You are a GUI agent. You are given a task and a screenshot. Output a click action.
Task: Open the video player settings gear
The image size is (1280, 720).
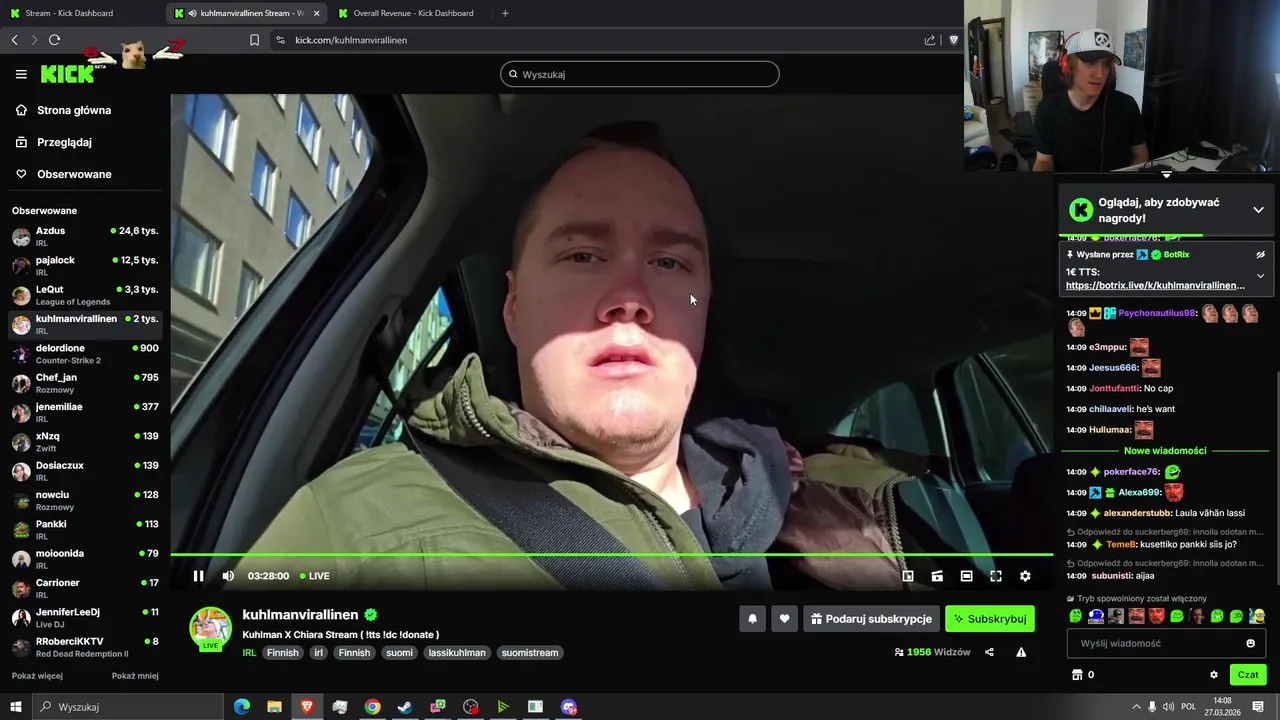pyautogui.click(x=1025, y=576)
